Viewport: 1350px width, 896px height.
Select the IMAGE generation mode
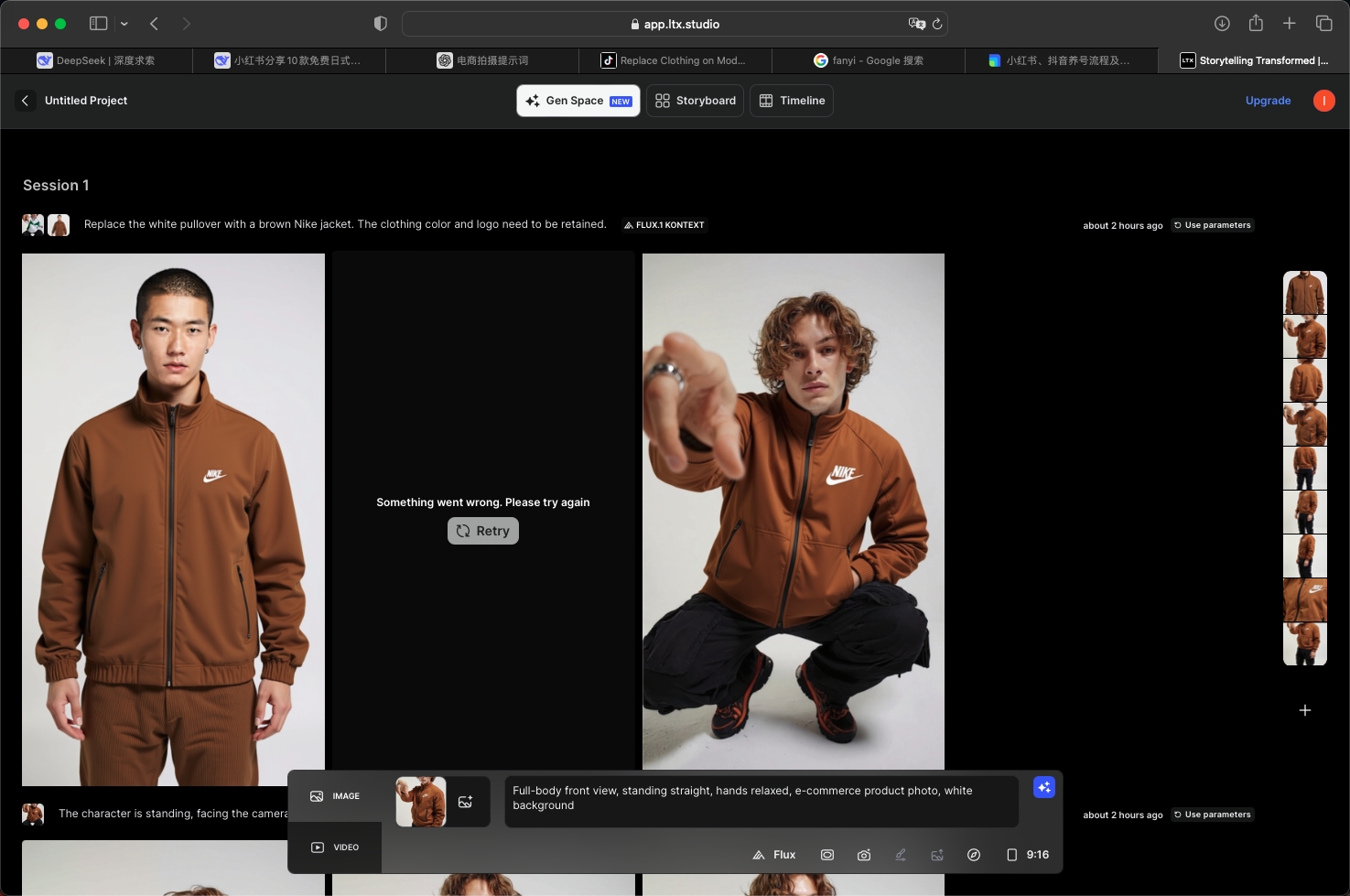[335, 796]
